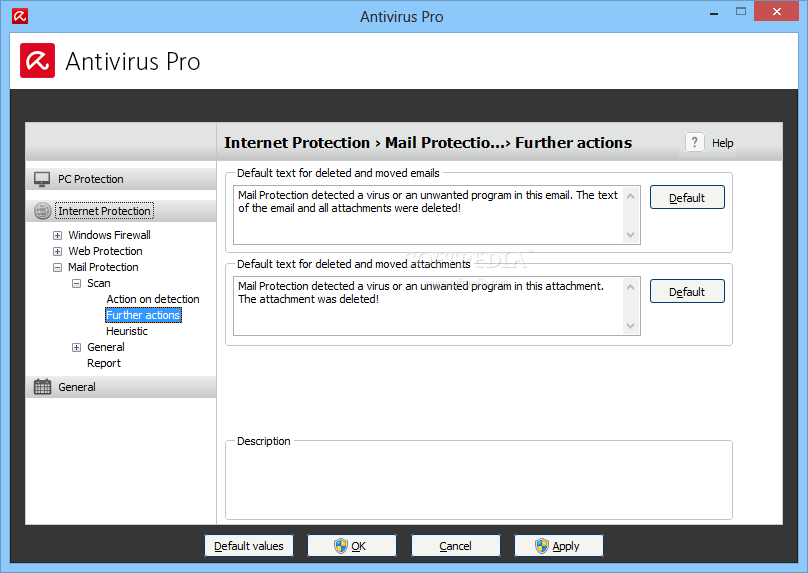Screen dimensions: 808x573
Task: Open Heuristic settings
Action: coord(127,331)
